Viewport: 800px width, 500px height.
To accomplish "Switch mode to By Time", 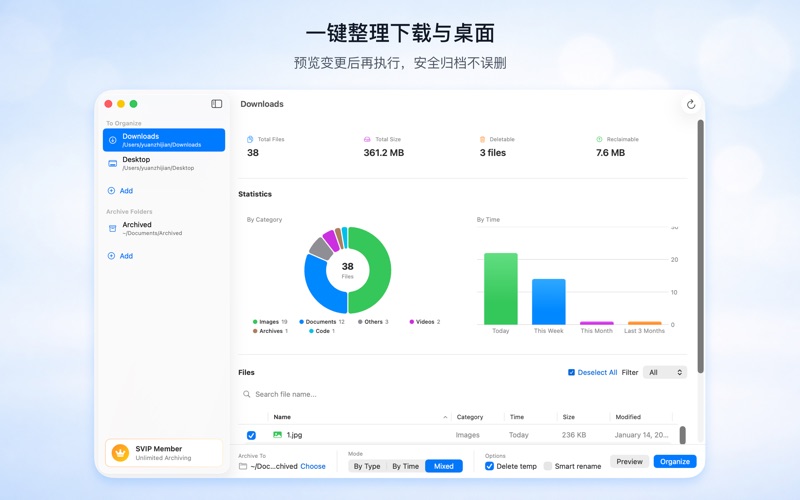I will pyautogui.click(x=405, y=466).
